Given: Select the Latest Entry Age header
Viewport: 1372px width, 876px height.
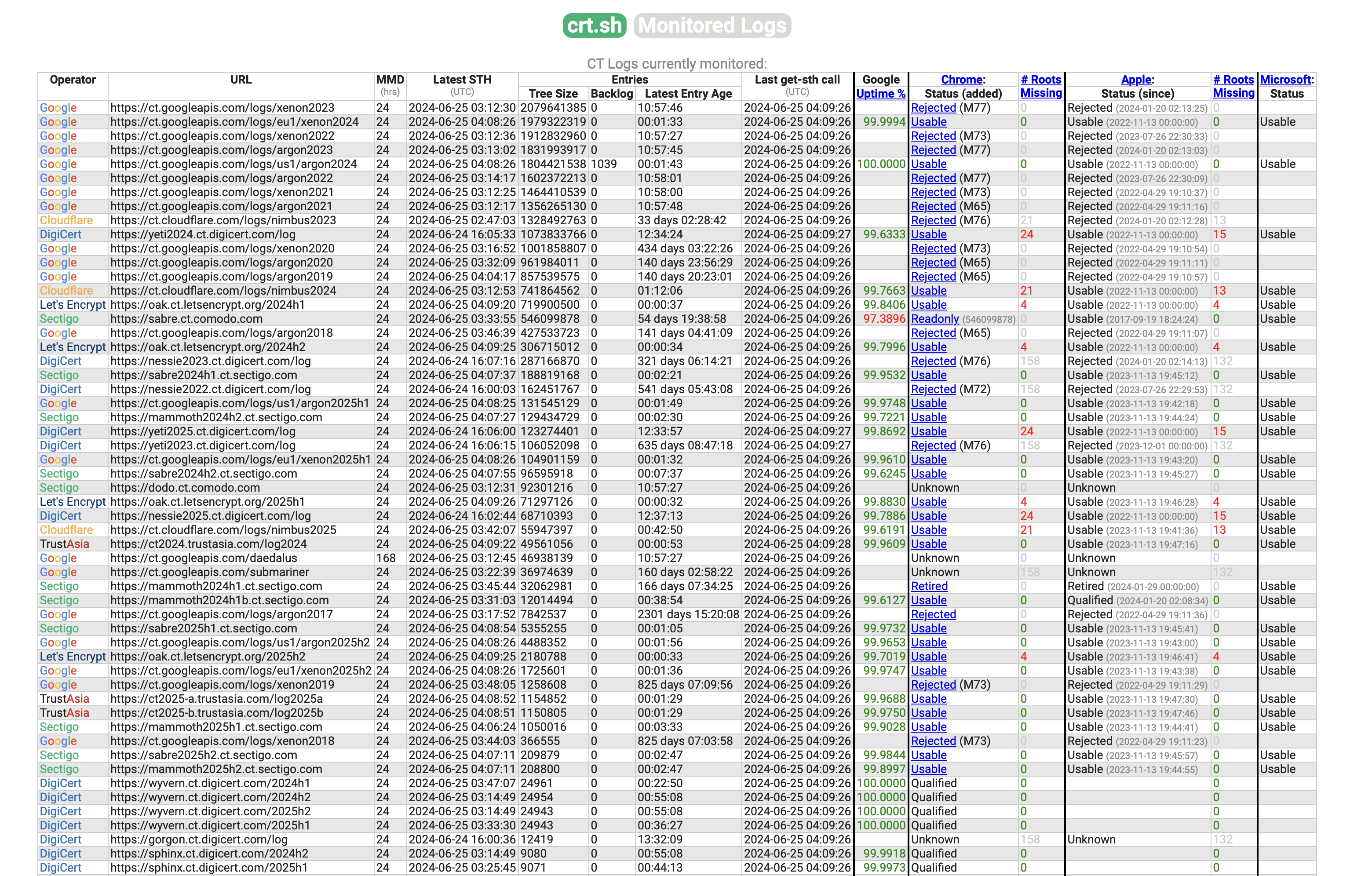Looking at the screenshot, I should tap(688, 94).
